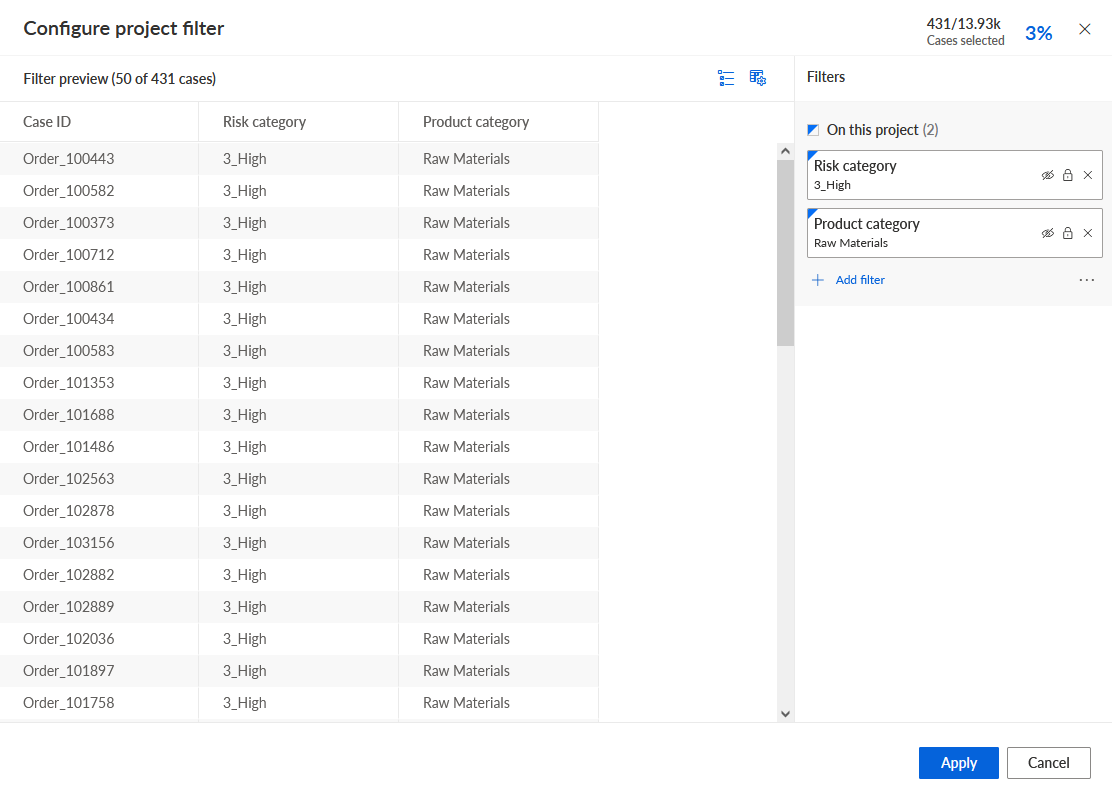Select row Order_100373
This screenshot has width=1112, height=792.
point(299,223)
